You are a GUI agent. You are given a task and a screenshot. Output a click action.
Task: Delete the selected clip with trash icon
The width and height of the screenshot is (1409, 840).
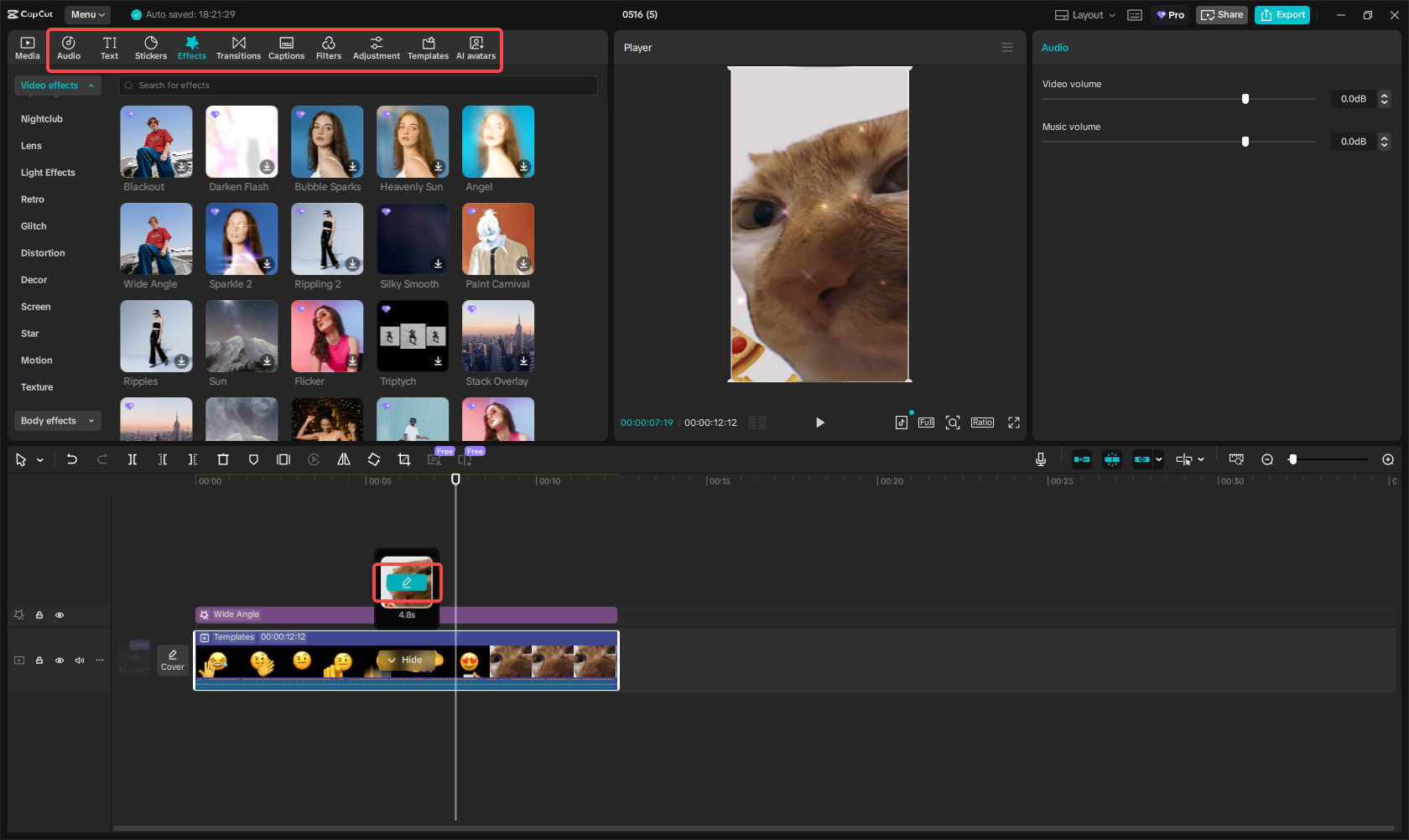[x=223, y=459]
